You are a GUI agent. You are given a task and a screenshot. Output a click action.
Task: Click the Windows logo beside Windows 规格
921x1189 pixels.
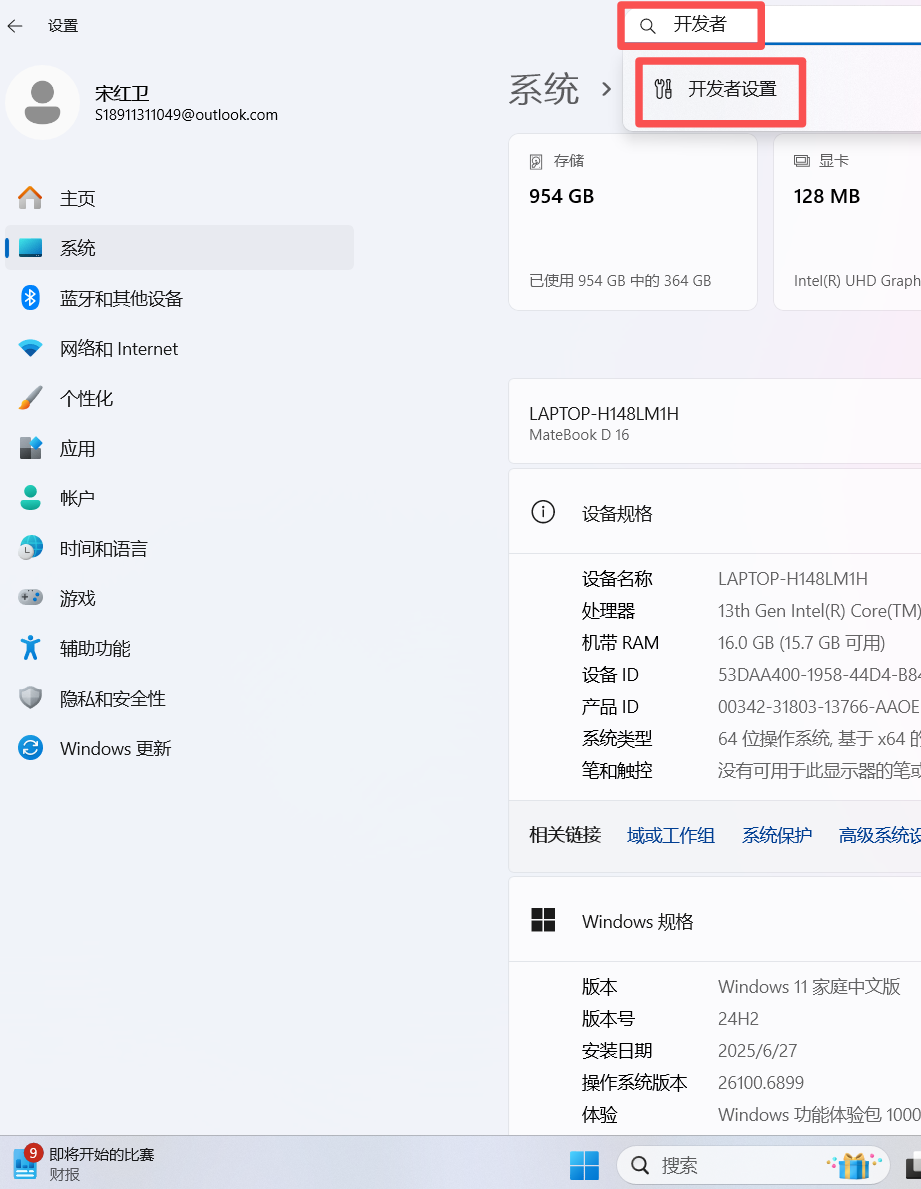(543, 920)
